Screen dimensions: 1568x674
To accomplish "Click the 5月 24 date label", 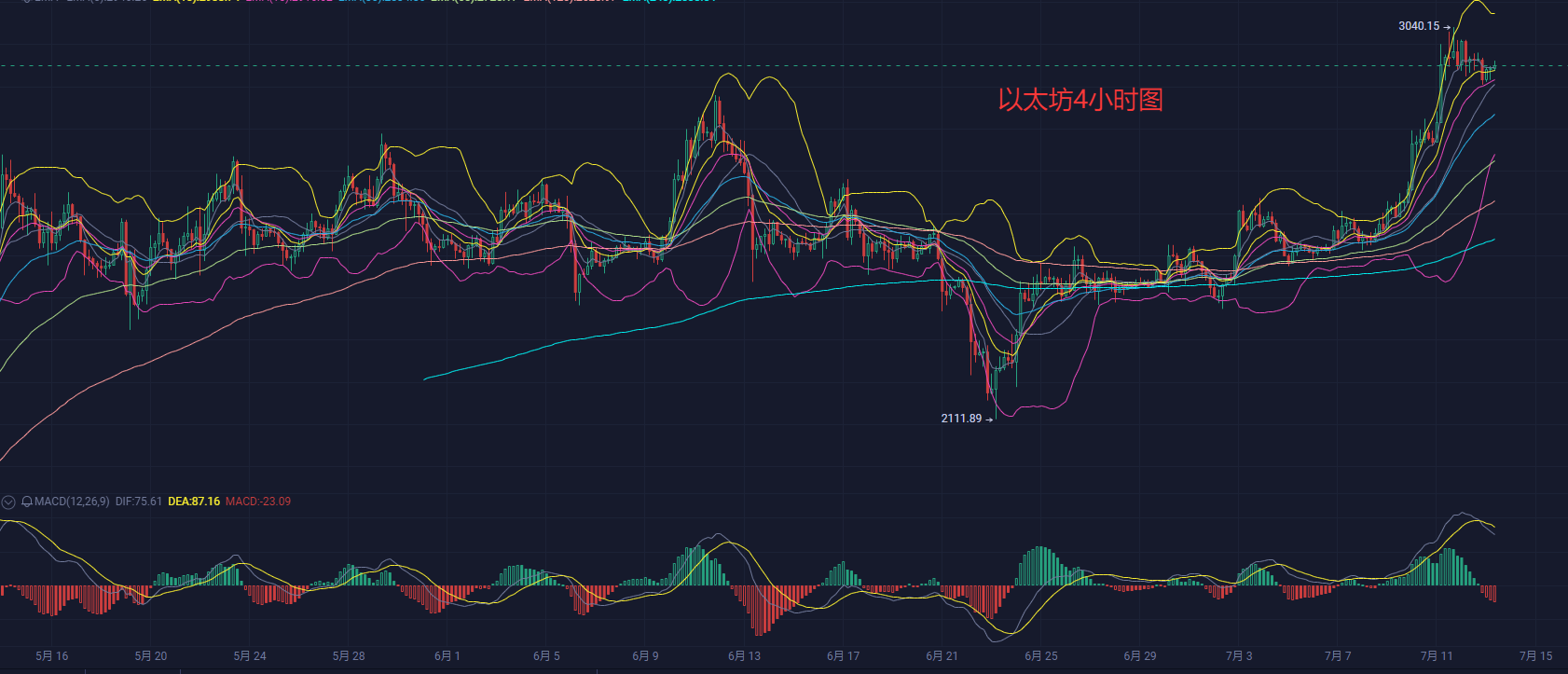I will (x=250, y=656).
